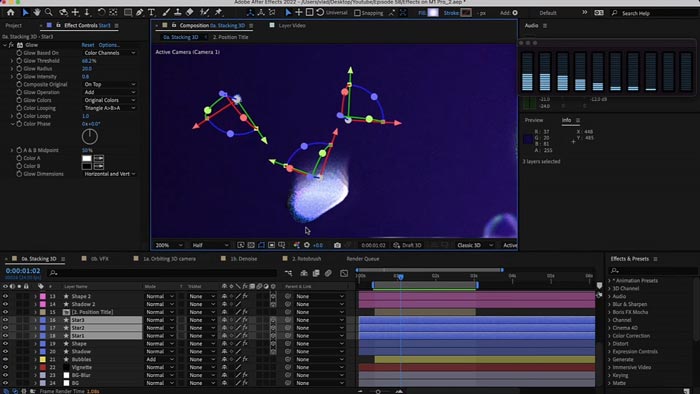The width and height of the screenshot is (700, 394).
Task: Enable the Snapping checkbox
Action: tap(357, 13)
